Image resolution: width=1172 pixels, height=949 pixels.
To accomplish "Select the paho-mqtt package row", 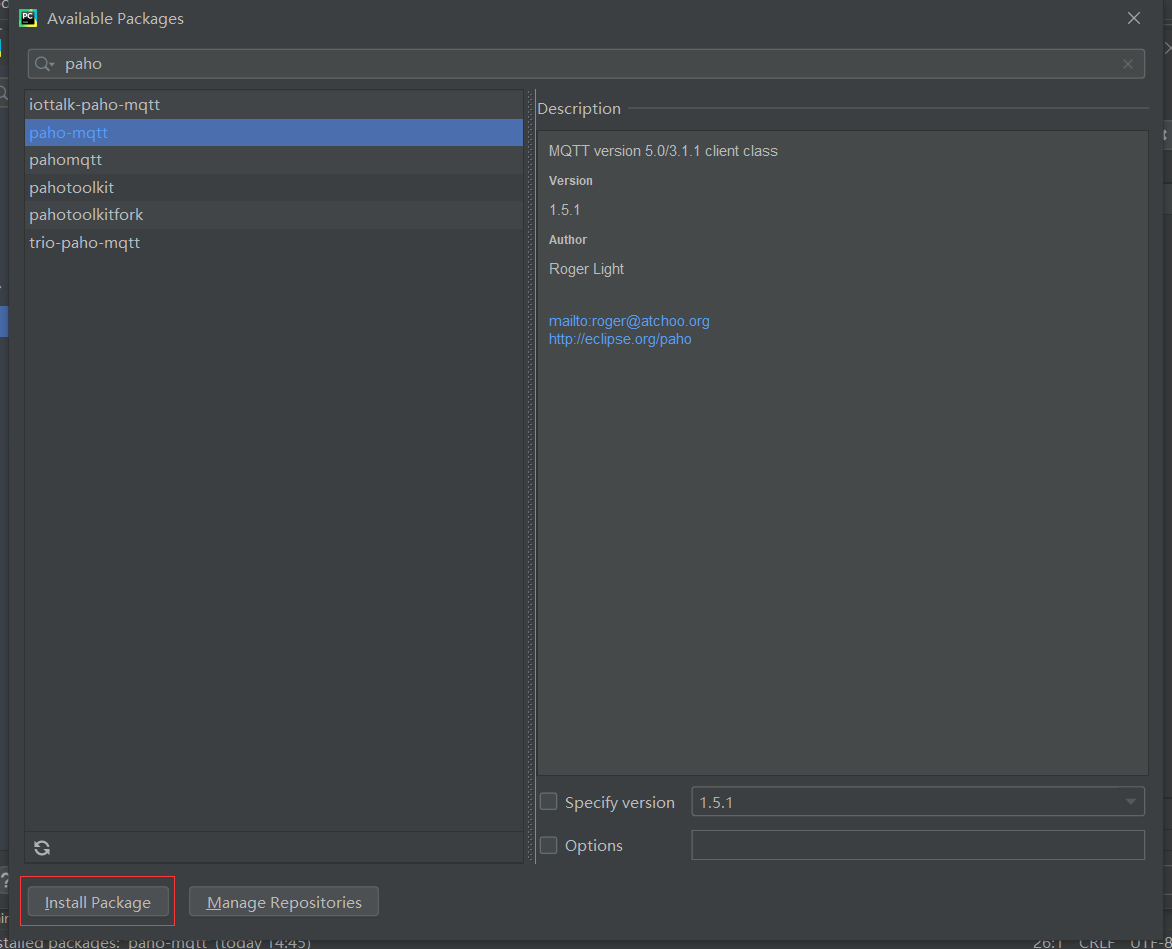I will point(274,132).
